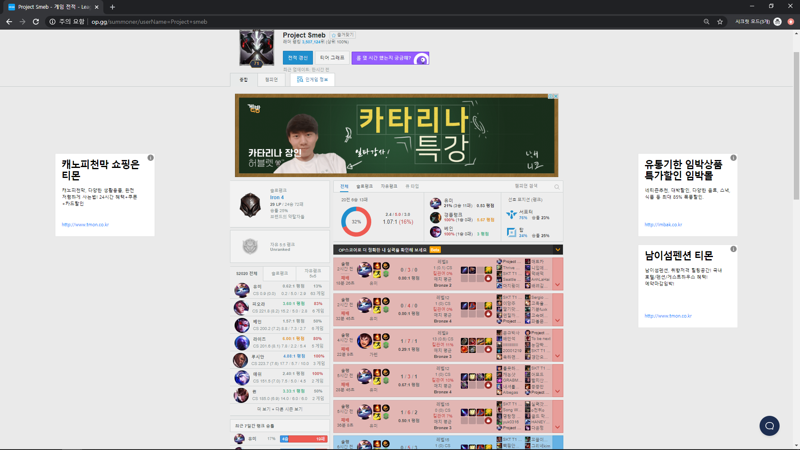Open the tmon.co.kr link in lower right ad

tap(668, 316)
